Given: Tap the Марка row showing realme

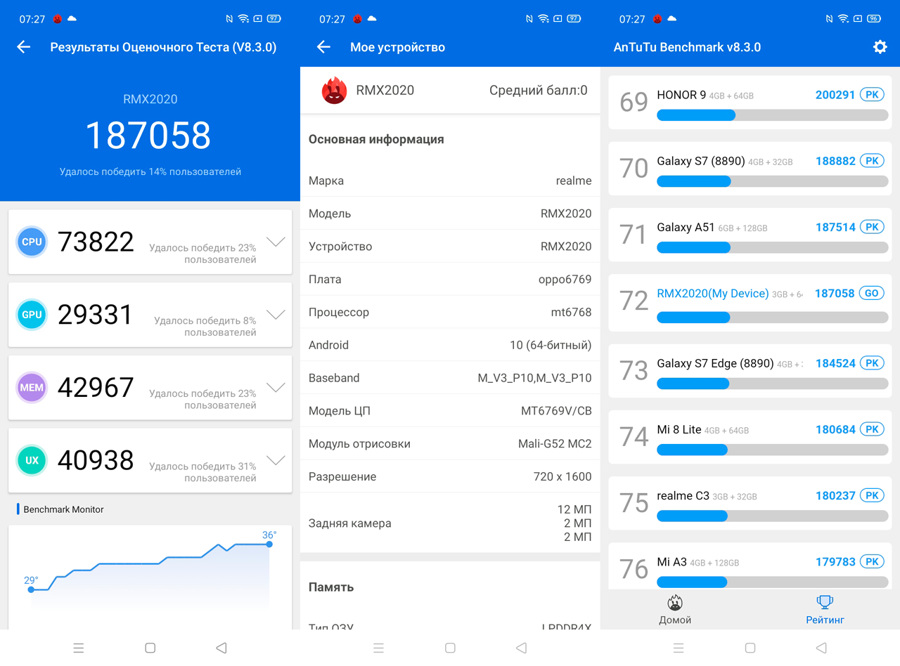Looking at the screenshot, I should coord(450,181).
